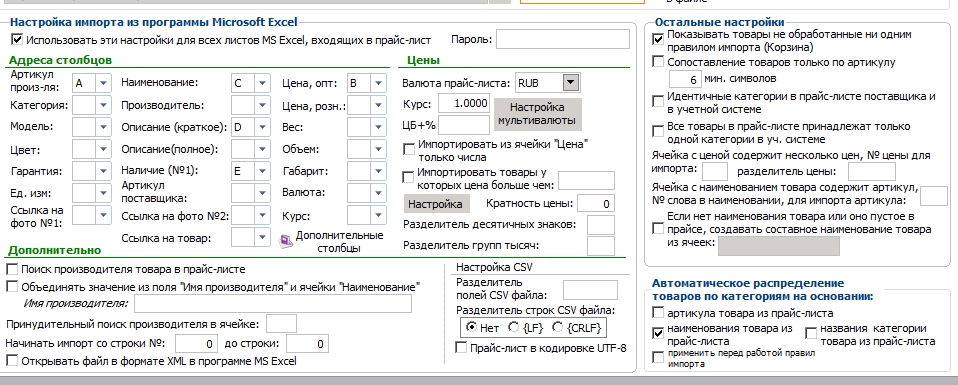Check Поиск производителя товара в прайс-листе
Image resolution: width=958 pixels, height=385 pixels.
click(12, 269)
